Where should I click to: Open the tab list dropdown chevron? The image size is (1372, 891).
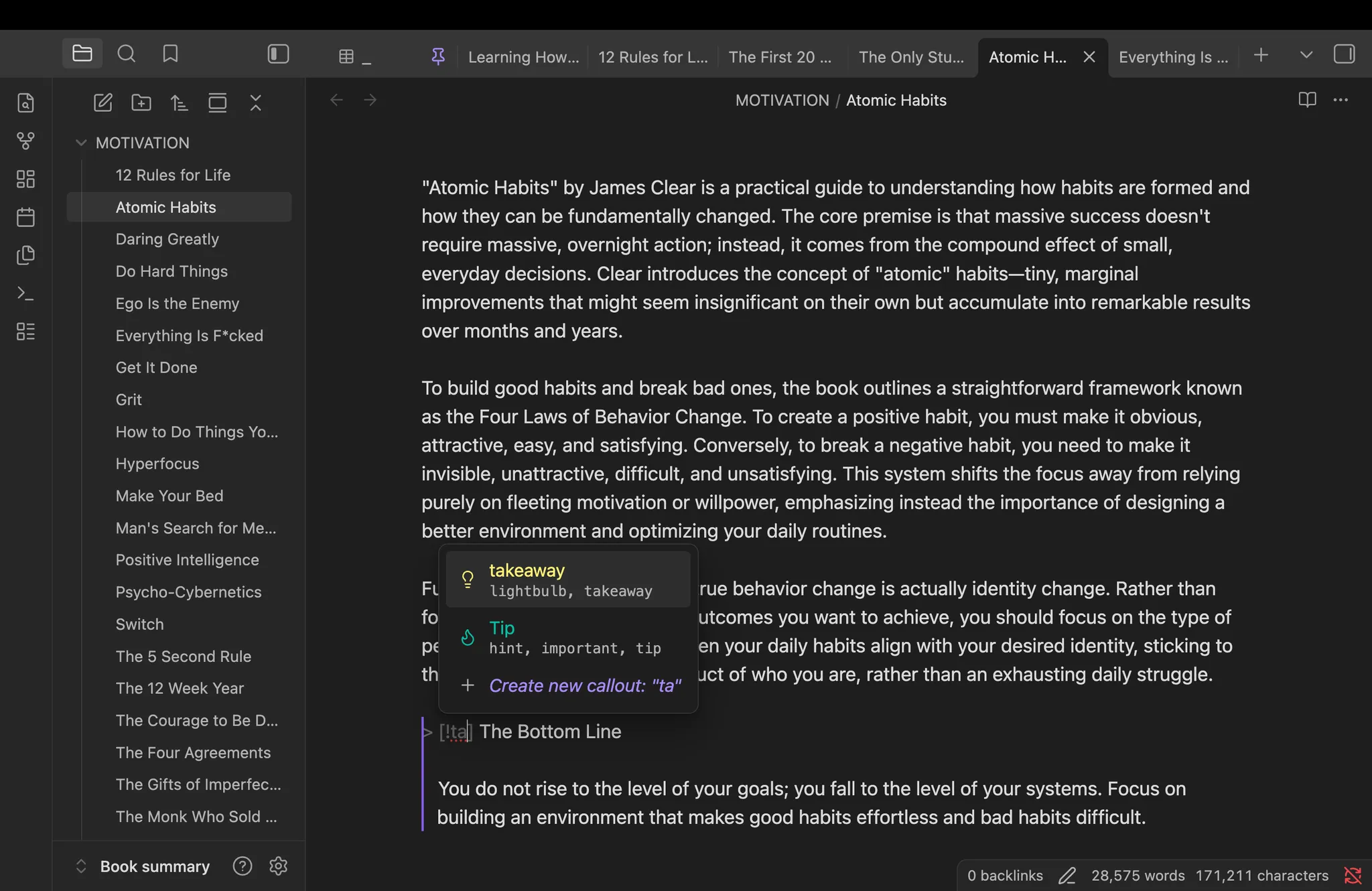tap(1306, 55)
